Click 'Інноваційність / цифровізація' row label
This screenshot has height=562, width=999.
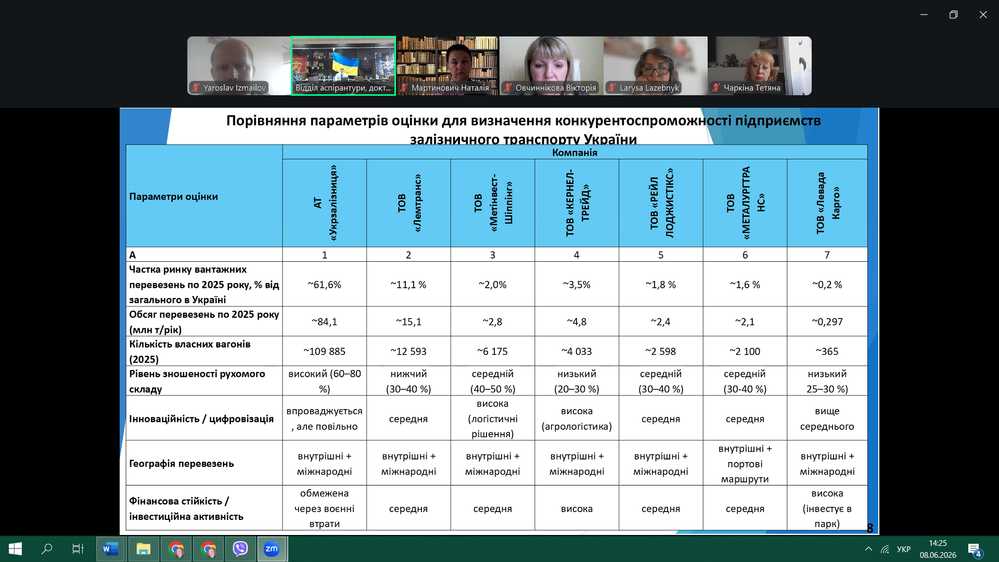coord(204,419)
